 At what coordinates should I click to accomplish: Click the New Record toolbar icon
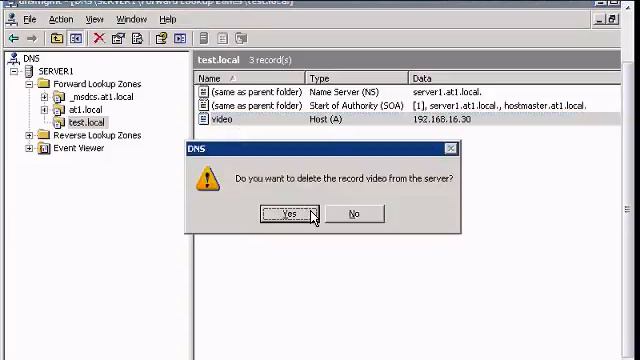222,39
